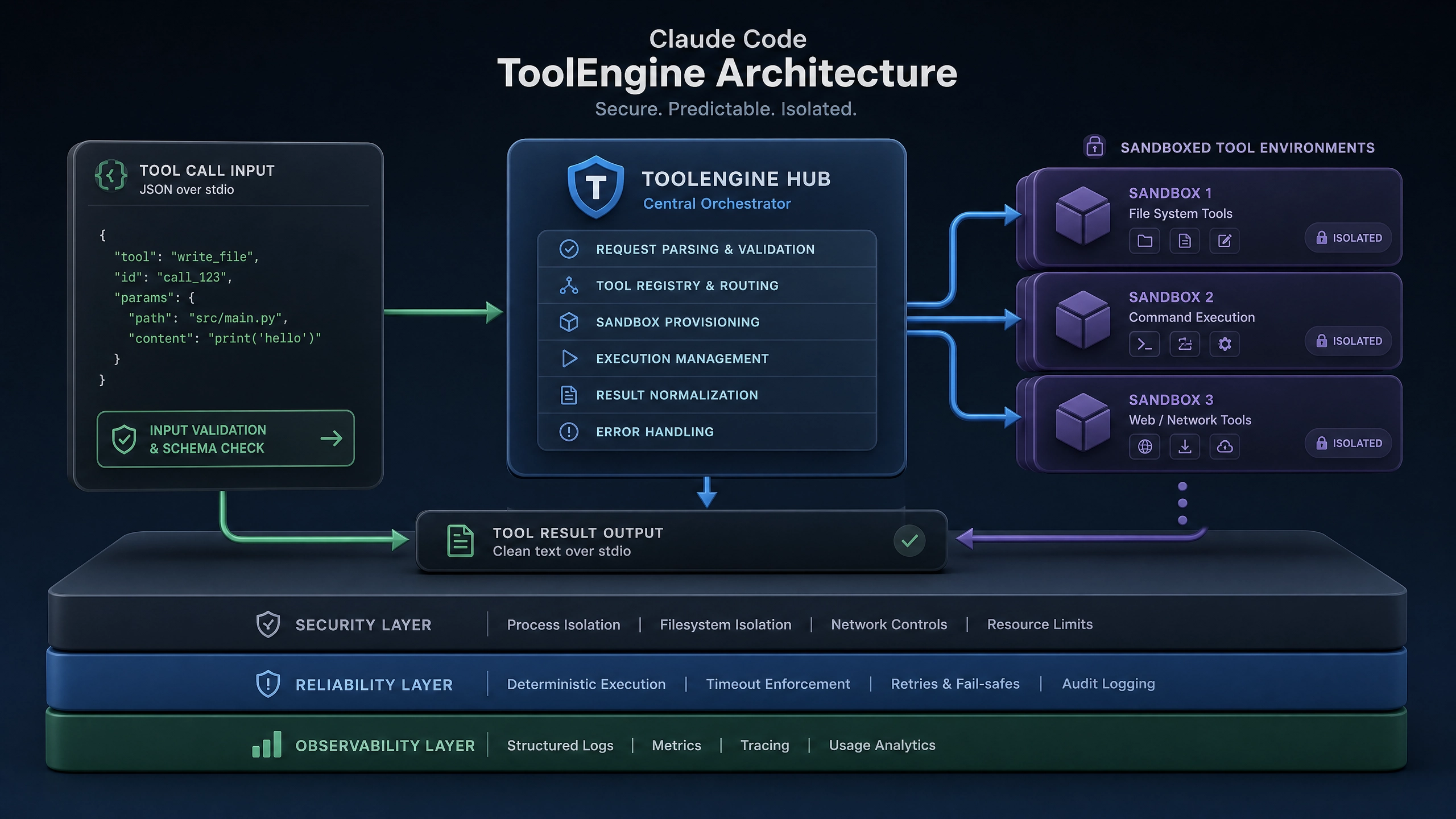1456x819 pixels.
Task: Click the ISOLATED badge on Sandbox 1
Action: coord(1349,238)
